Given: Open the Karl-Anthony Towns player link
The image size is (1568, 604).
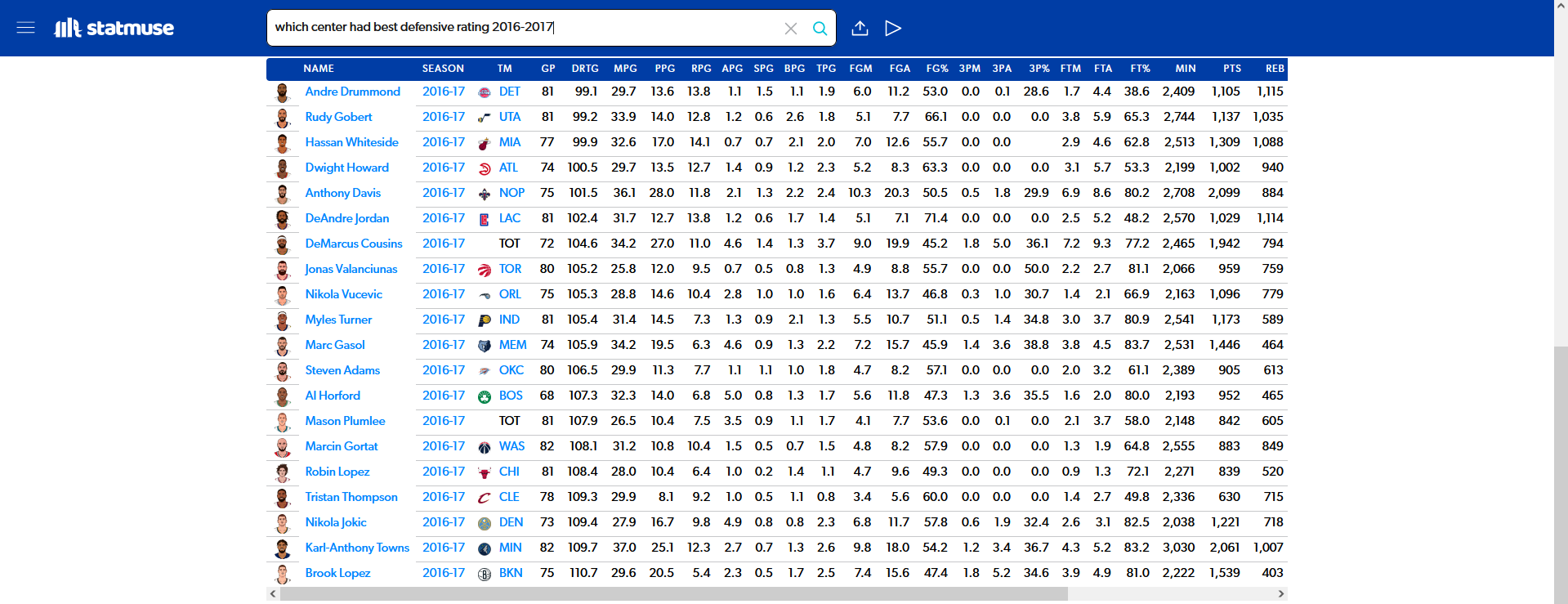Looking at the screenshot, I should point(357,548).
